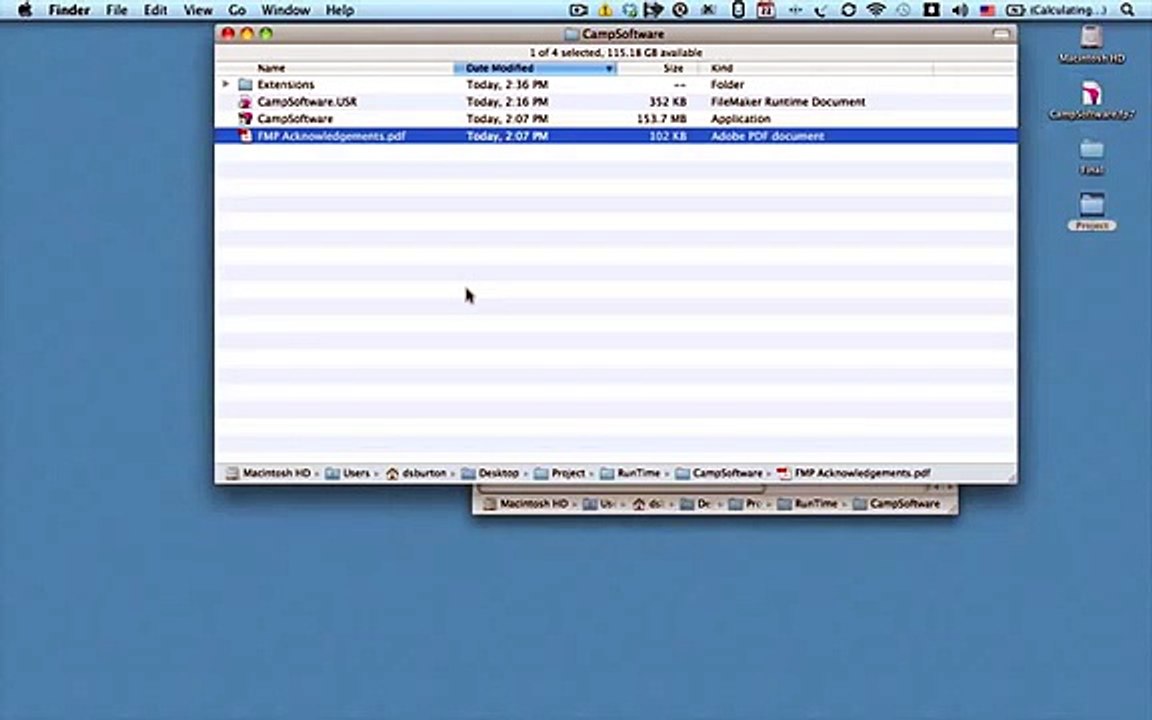
Task: Open the battery status menu showing Calculating
Action: click(1056, 10)
